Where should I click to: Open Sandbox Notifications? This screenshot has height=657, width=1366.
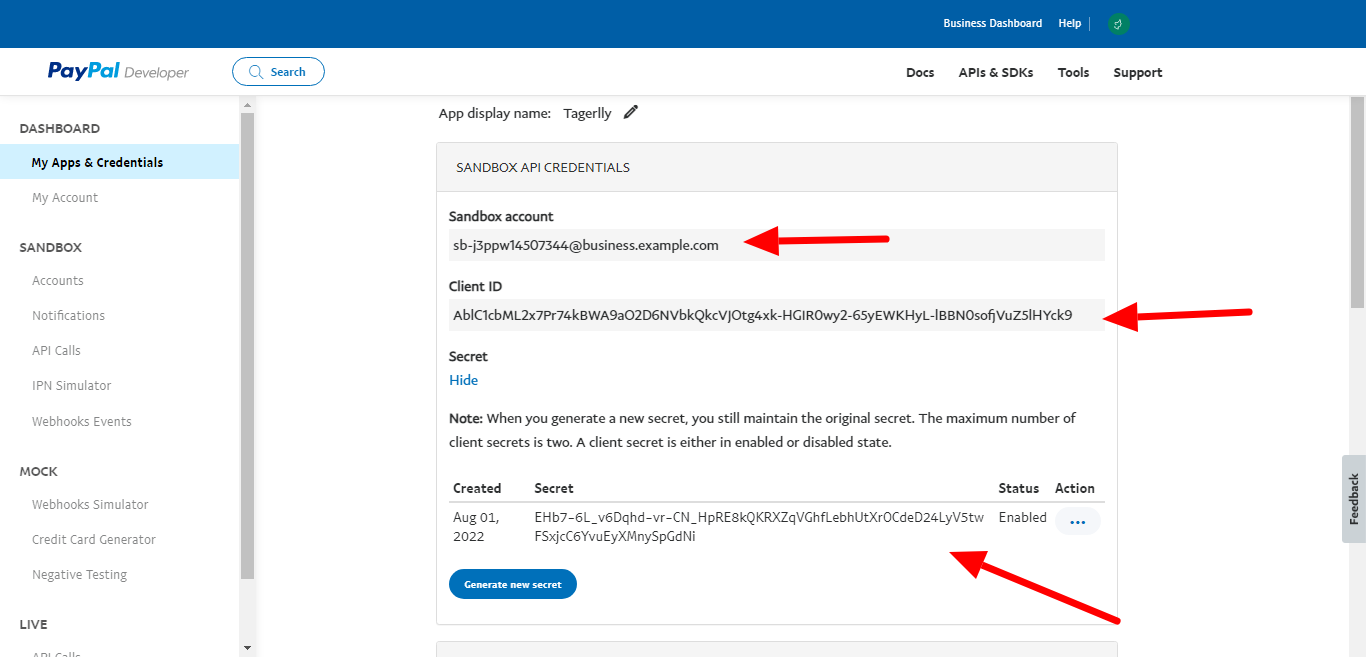tap(68, 316)
